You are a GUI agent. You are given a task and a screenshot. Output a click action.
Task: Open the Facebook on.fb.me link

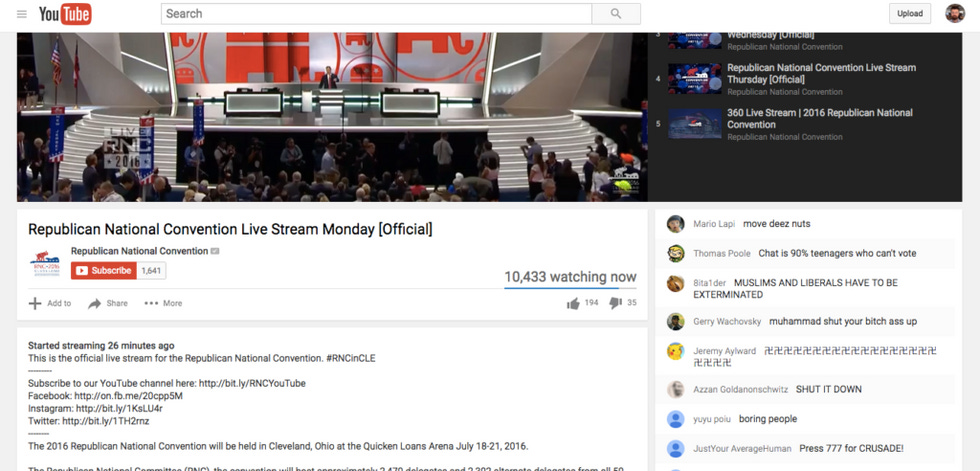point(128,396)
